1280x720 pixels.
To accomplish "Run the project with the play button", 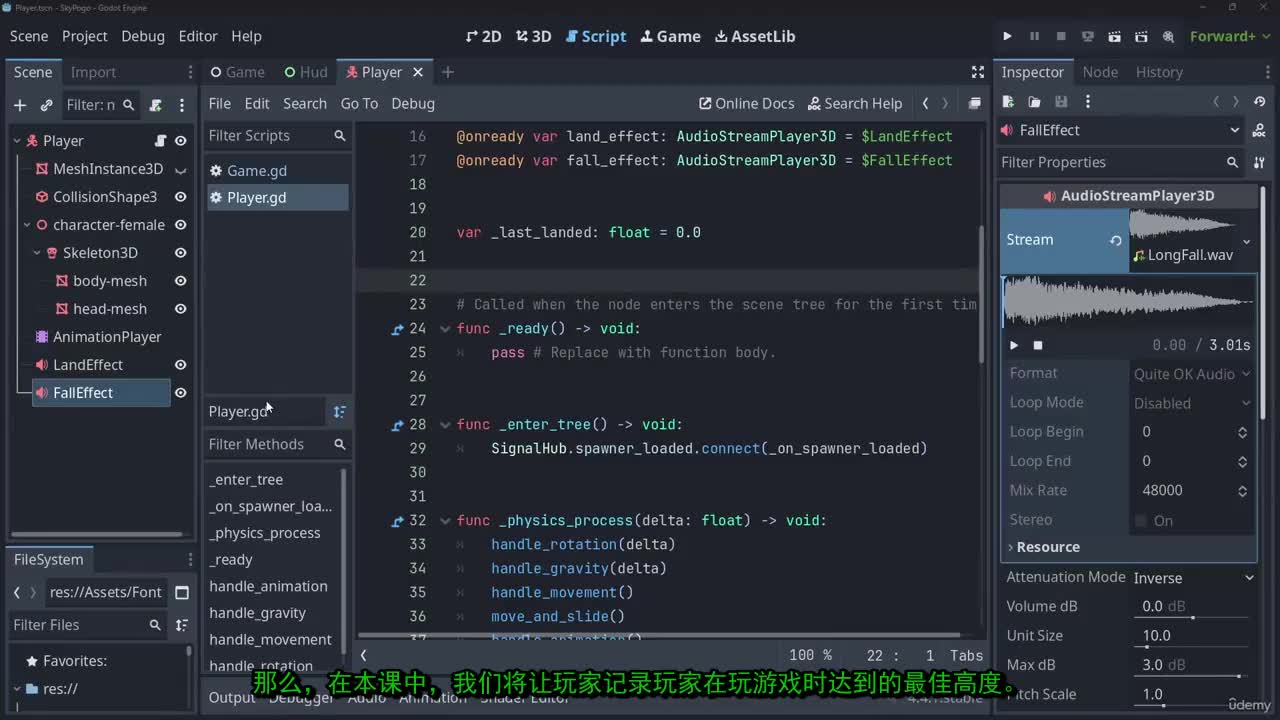I will tap(1007, 37).
